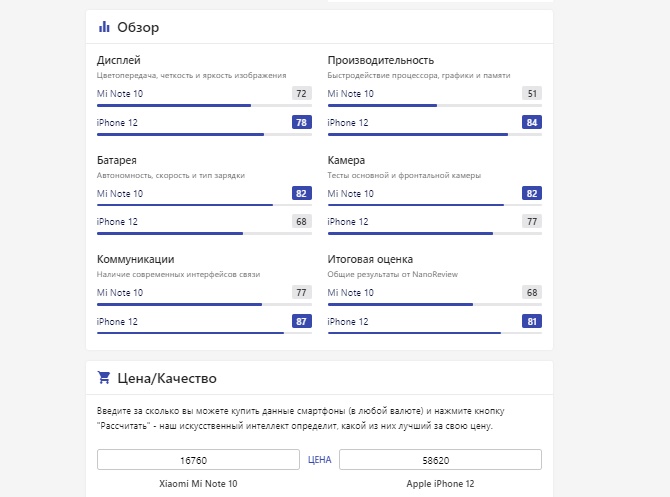Screen dimensions: 670x497
Task: Click the Итоговая оценка score badge 81
Action: pos(532,321)
